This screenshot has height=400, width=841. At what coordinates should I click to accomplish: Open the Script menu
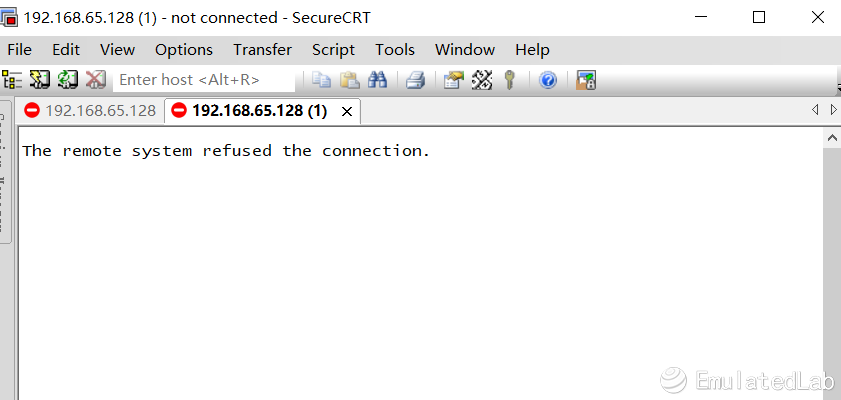coord(333,50)
